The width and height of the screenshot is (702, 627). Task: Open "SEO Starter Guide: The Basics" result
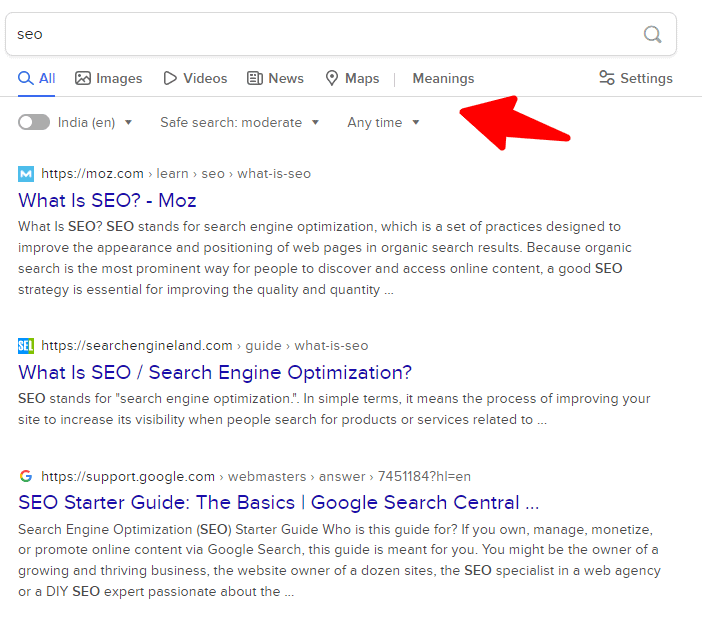pyautogui.click(x=278, y=502)
